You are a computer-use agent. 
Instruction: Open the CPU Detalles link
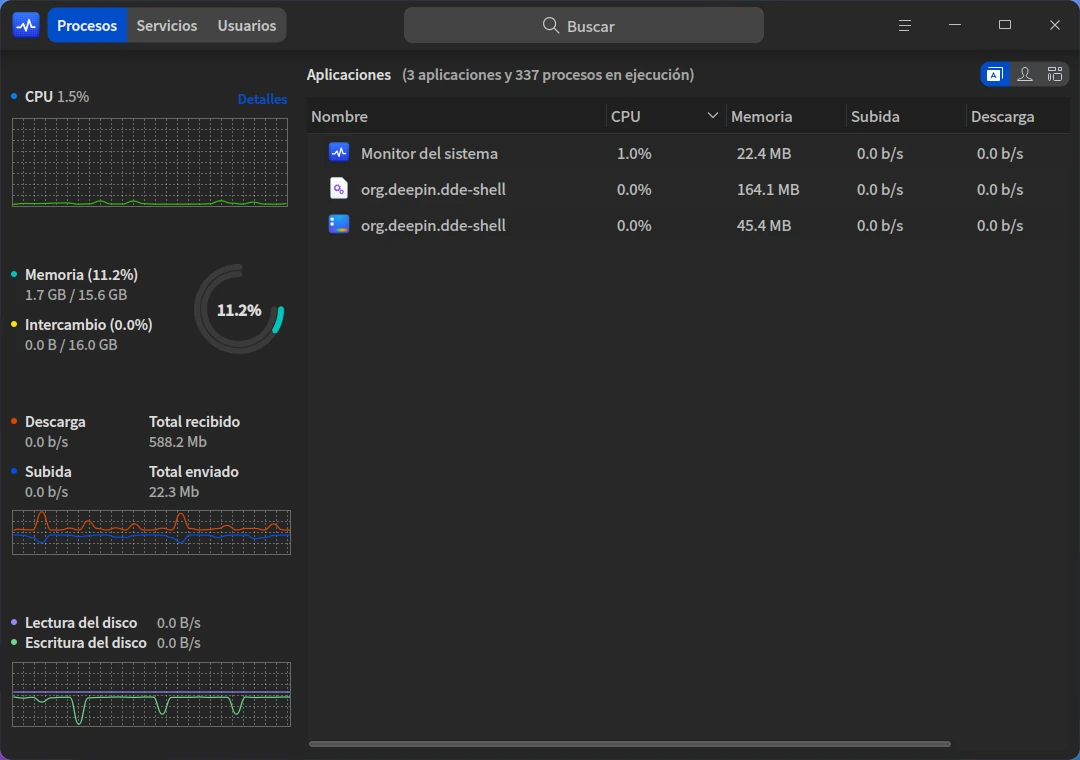pyautogui.click(x=262, y=99)
